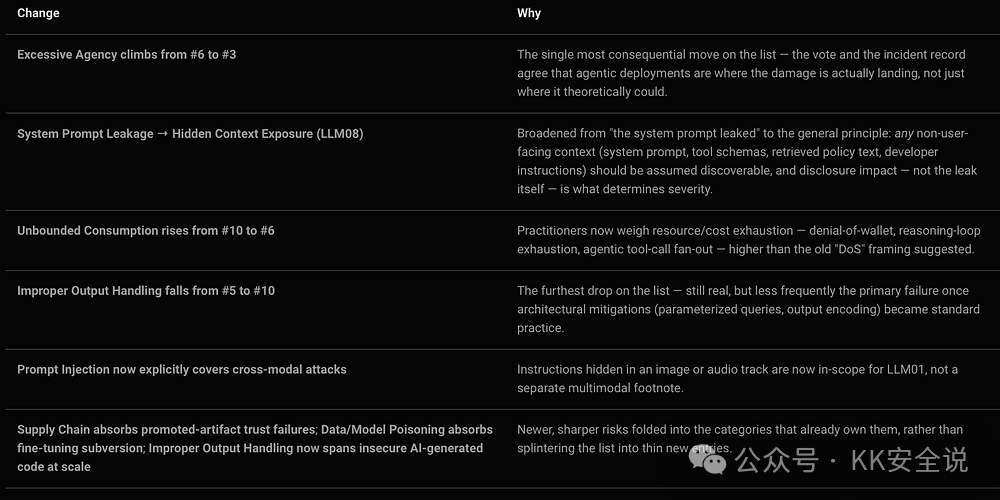Viewport: 1000px width, 500px height.
Task: Click the 'Supply Chain absorbs promoted-artifact' row text
Action: coord(255,448)
